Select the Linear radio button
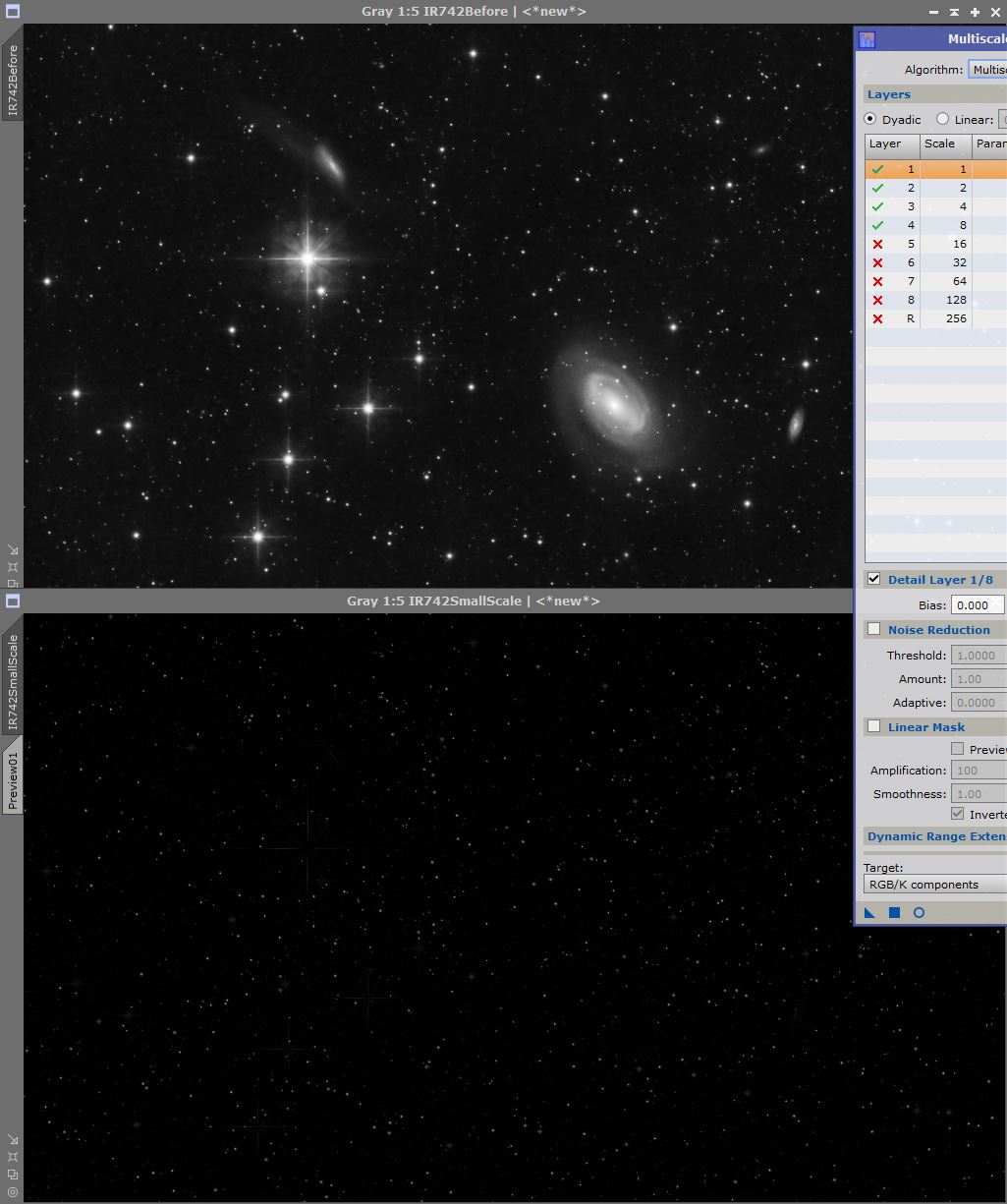The image size is (1007, 1204). (x=943, y=119)
